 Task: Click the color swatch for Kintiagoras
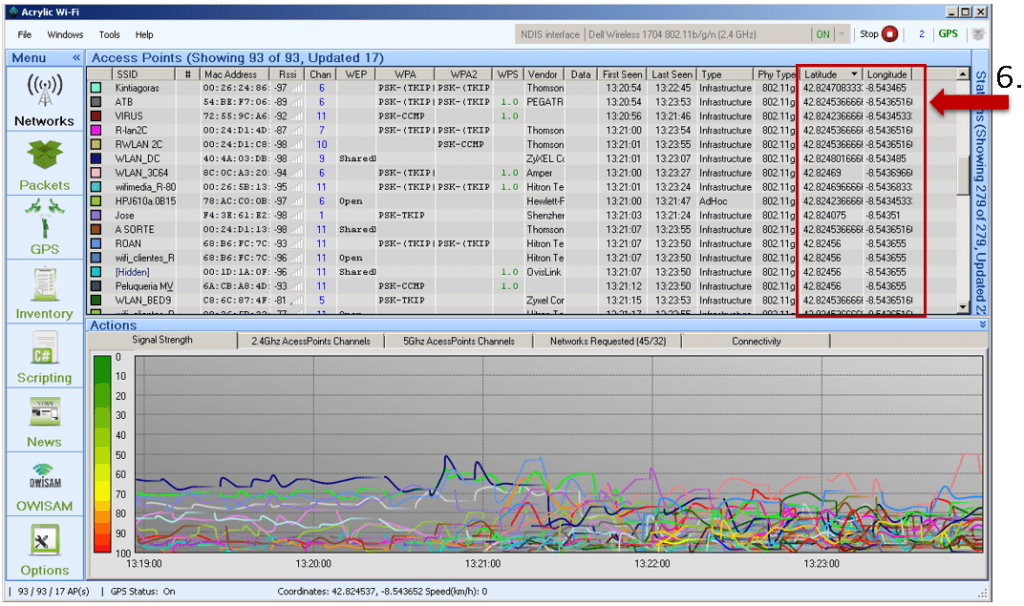96,88
